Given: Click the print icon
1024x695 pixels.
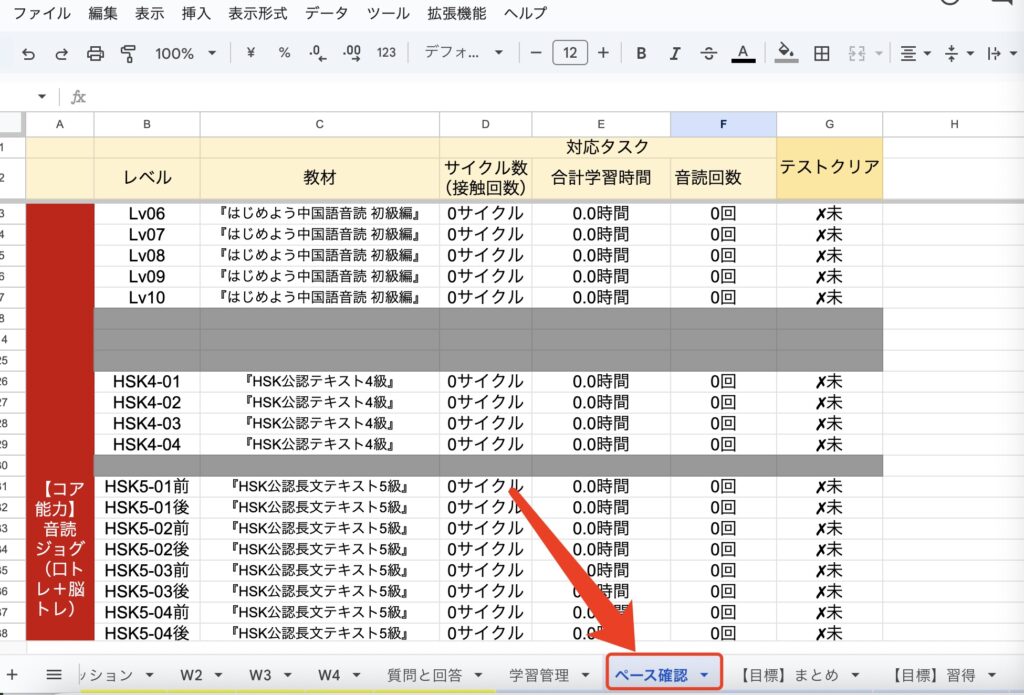Looking at the screenshot, I should pos(95,54).
